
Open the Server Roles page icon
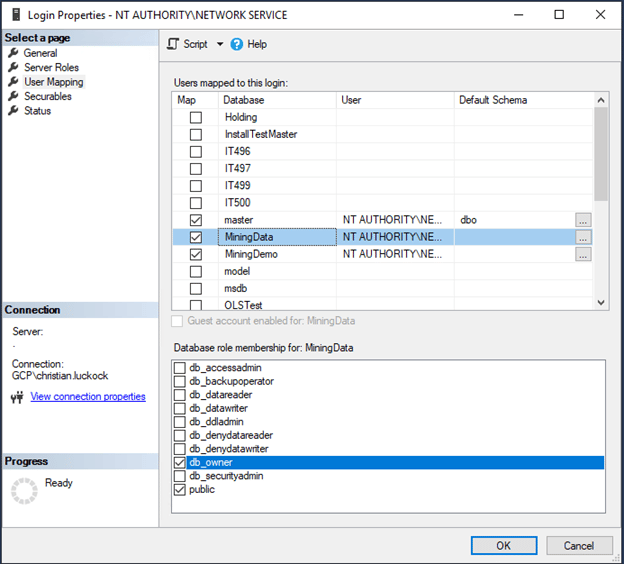(x=13, y=67)
